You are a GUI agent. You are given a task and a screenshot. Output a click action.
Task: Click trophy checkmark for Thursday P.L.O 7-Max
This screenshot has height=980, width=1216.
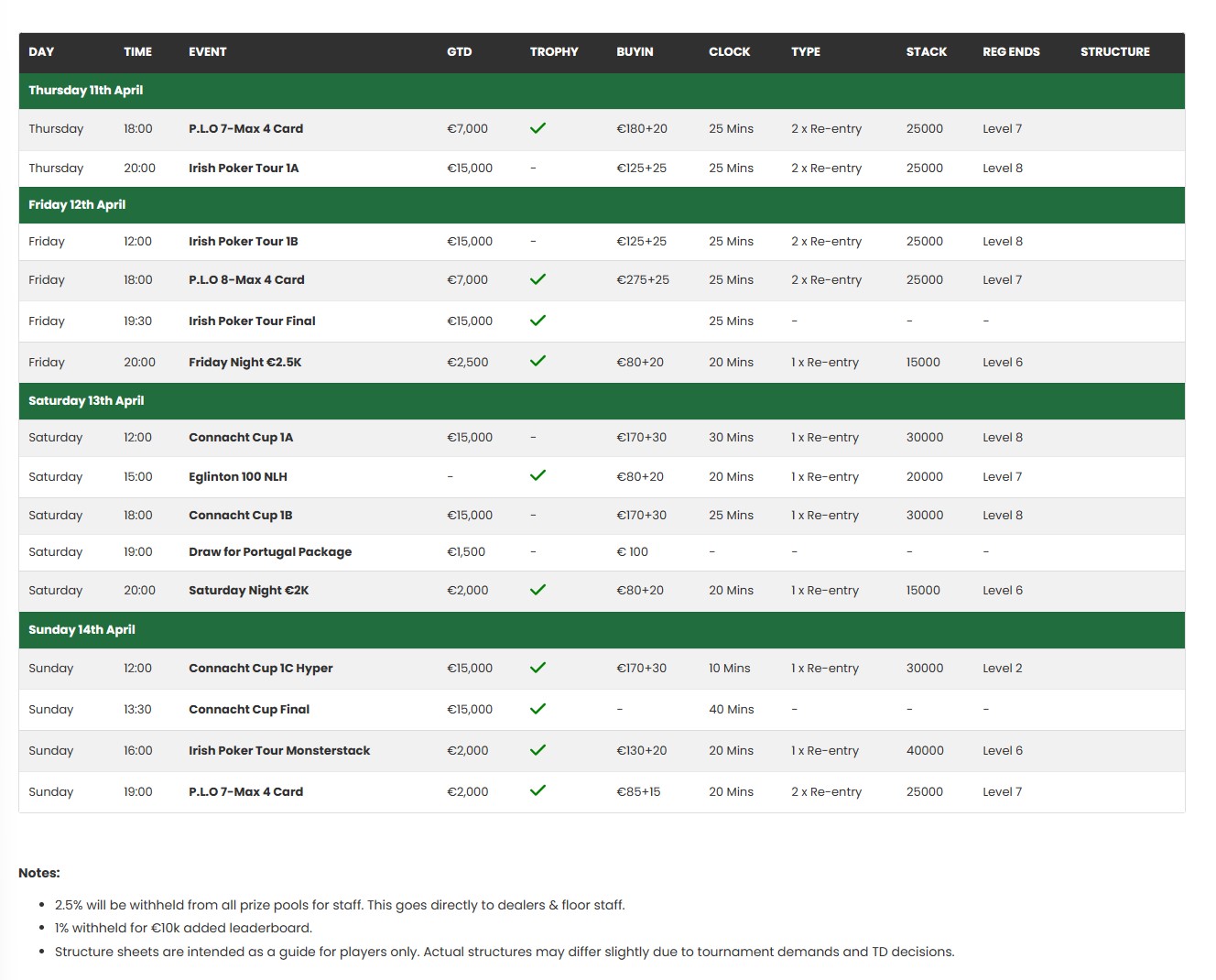[x=537, y=128]
